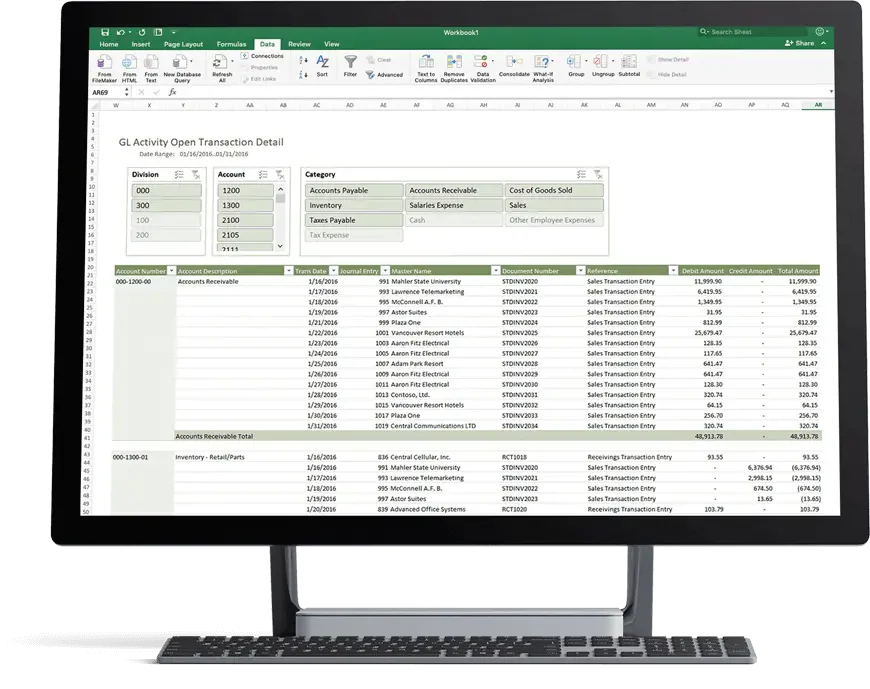The height and width of the screenshot is (689, 870).
Task: Click the Connections icon in the ribbon
Action: pos(244,56)
